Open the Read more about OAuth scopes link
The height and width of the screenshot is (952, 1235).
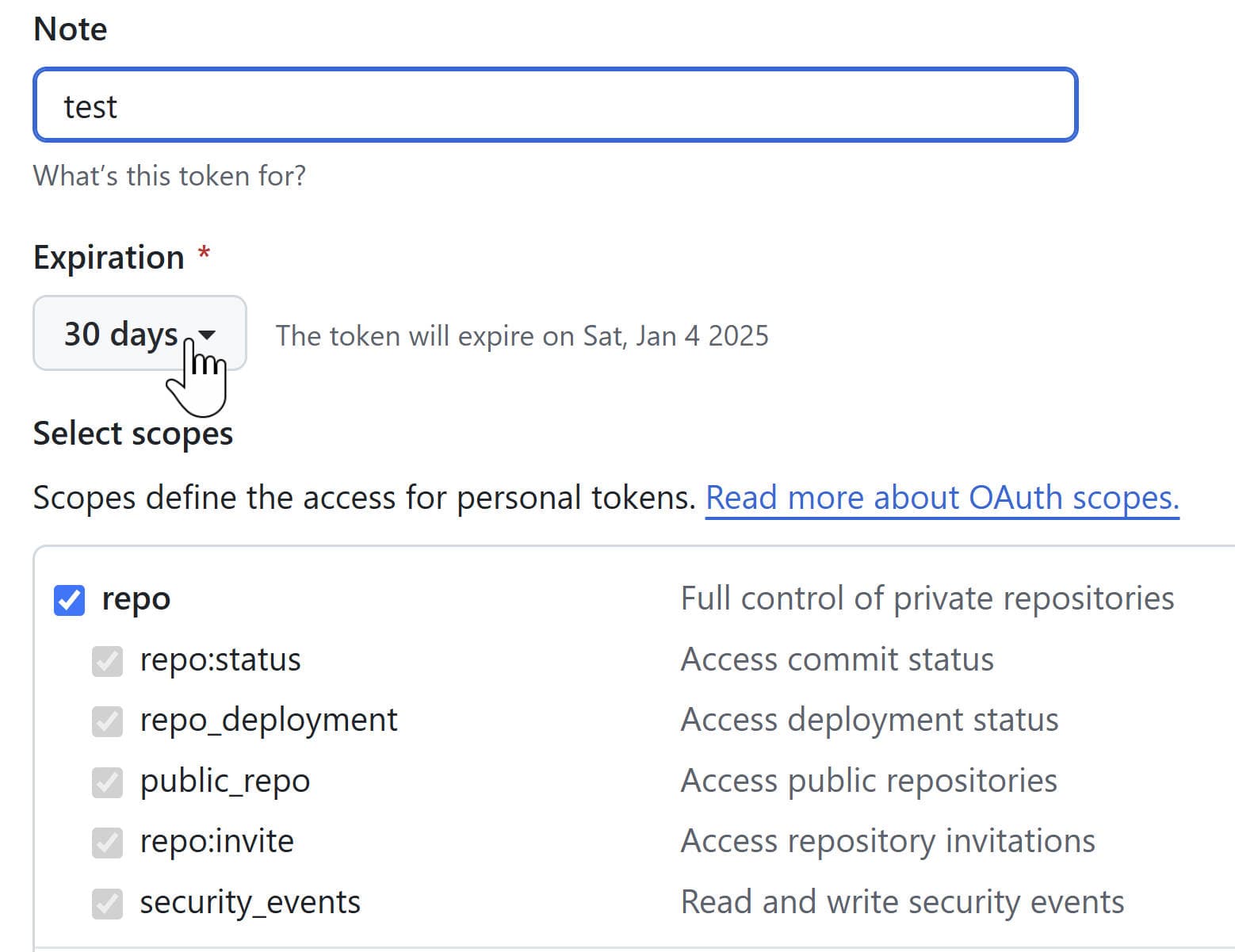pyautogui.click(x=942, y=498)
